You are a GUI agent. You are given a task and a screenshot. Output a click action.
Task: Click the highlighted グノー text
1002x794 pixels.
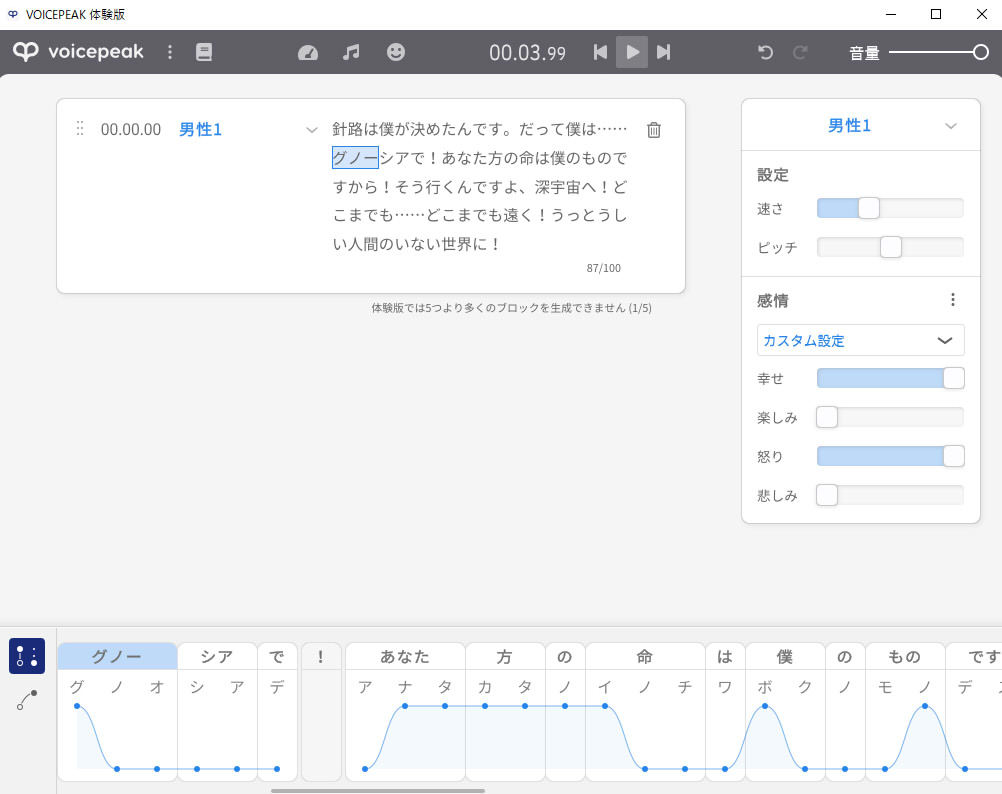[x=355, y=158]
